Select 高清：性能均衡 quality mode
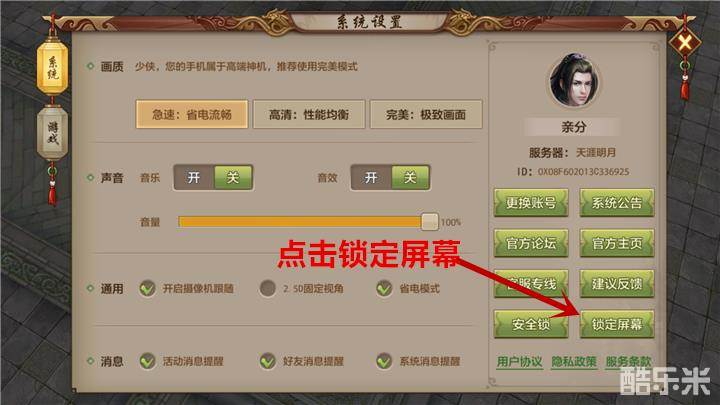Screen dimensions: 720x405 [x=309, y=114]
